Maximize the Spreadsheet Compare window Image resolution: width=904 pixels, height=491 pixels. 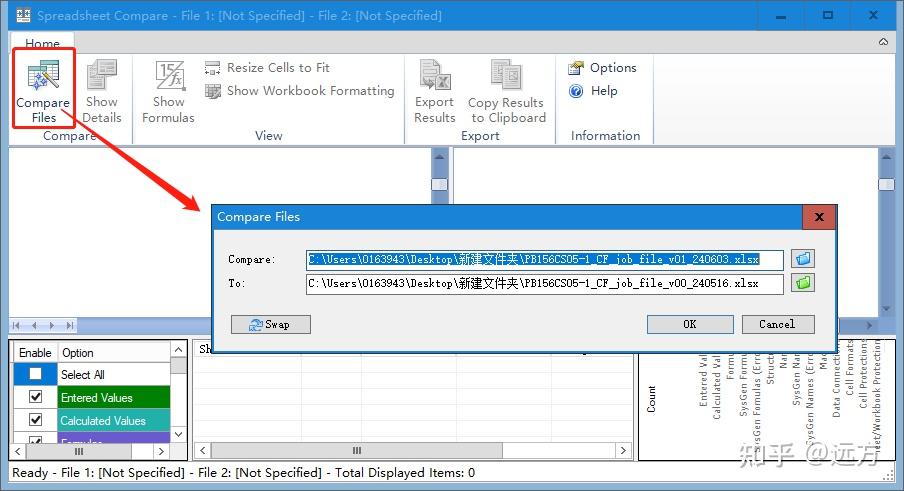click(827, 16)
